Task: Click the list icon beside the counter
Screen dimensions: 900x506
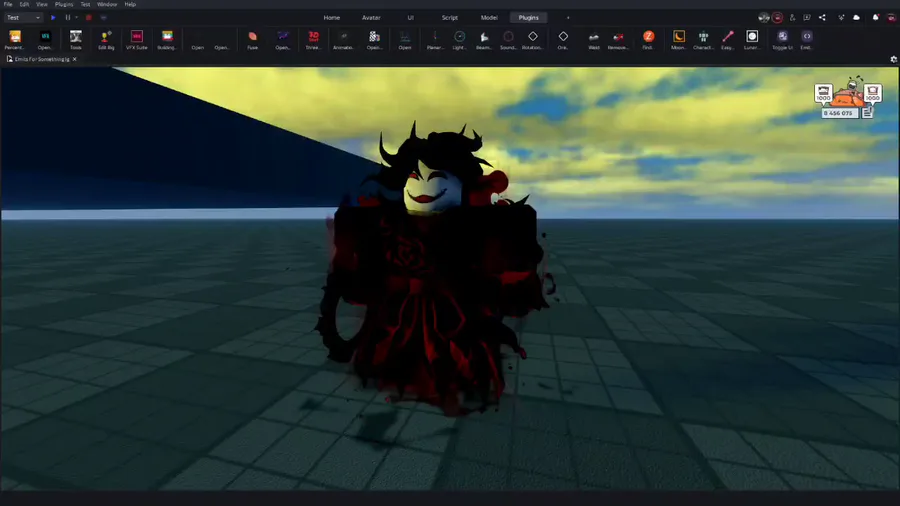Action: (867, 112)
